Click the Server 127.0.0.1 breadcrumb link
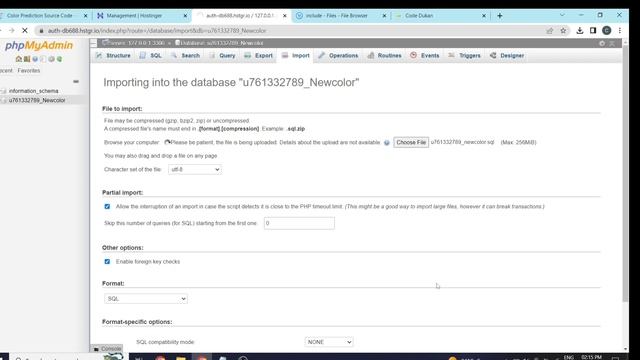Image resolution: width=640 pixels, height=360 pixels. pos(134,43)
